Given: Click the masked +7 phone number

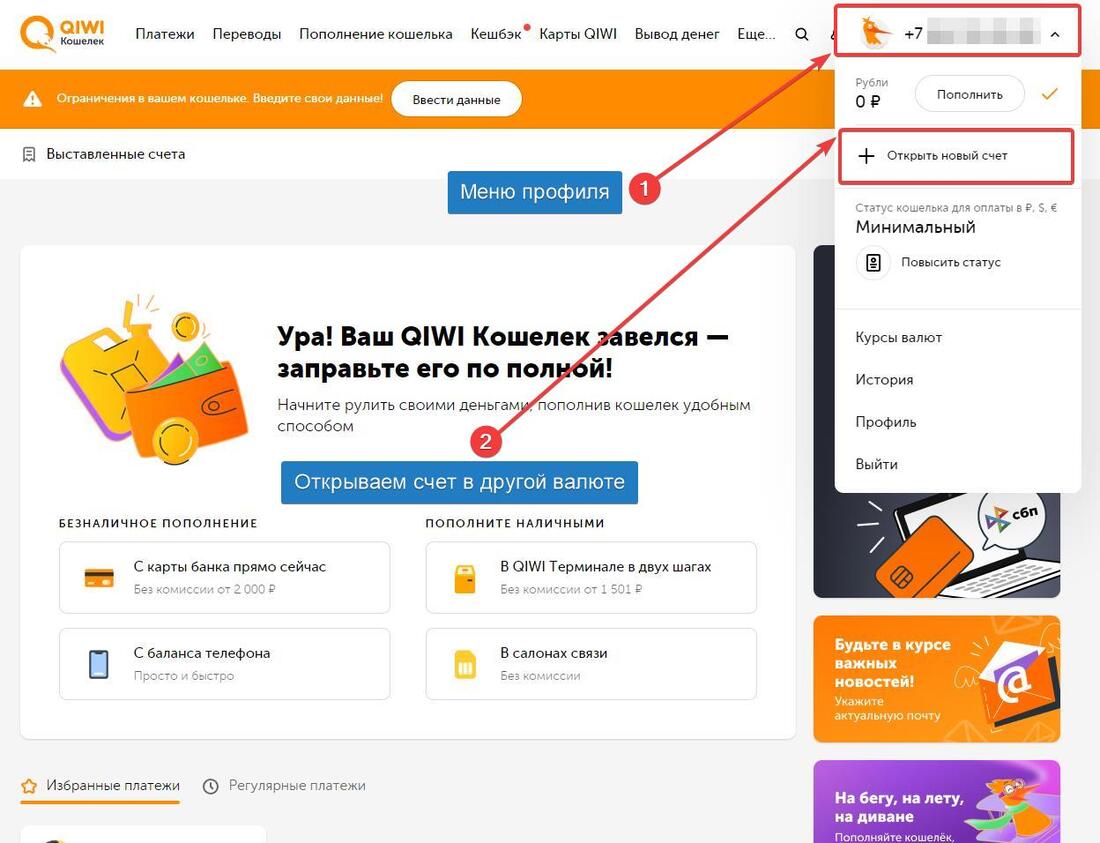Looking at the screenshot, I should click(x=972, y=33).
